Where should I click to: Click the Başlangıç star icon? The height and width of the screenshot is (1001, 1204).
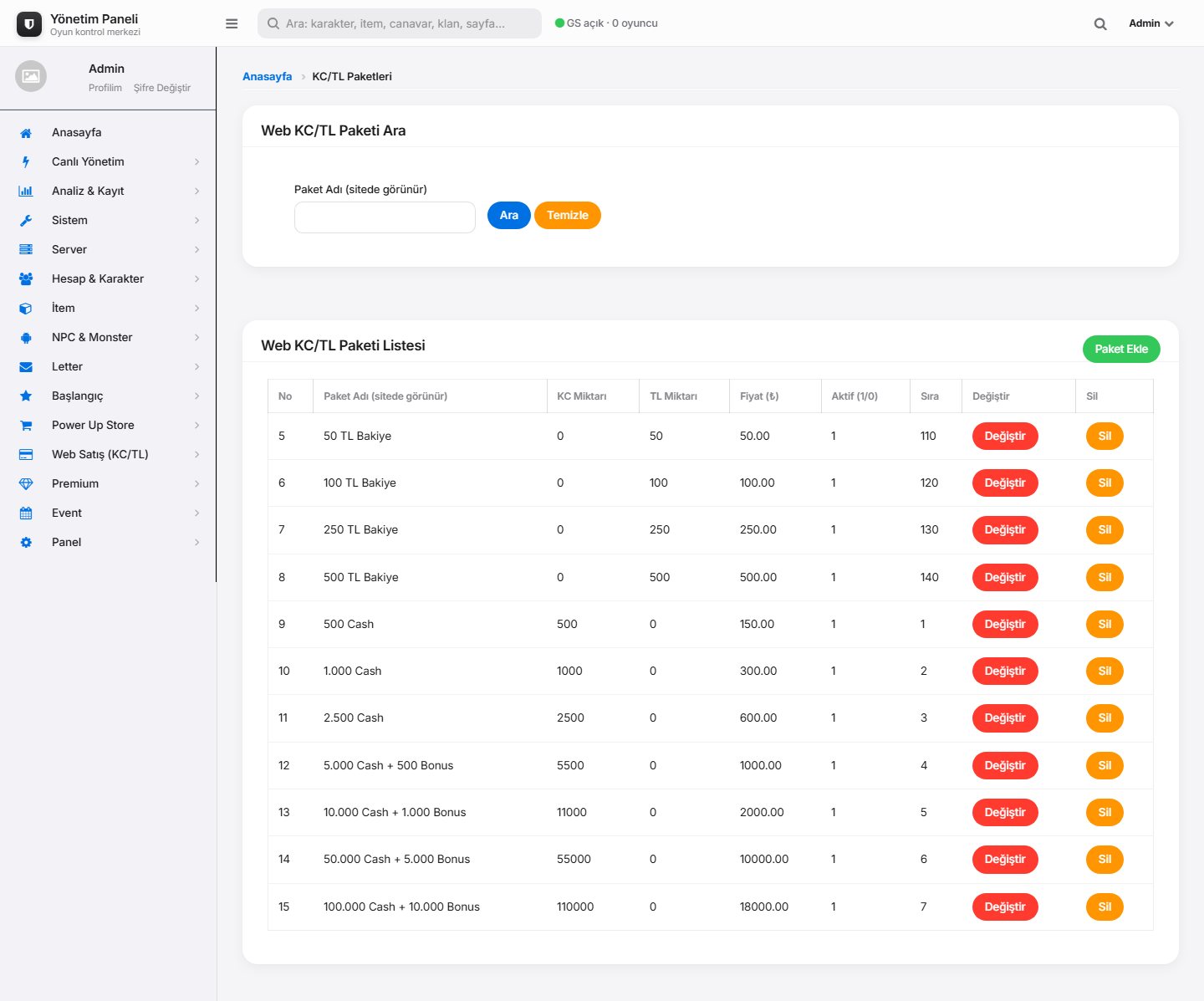26,396
